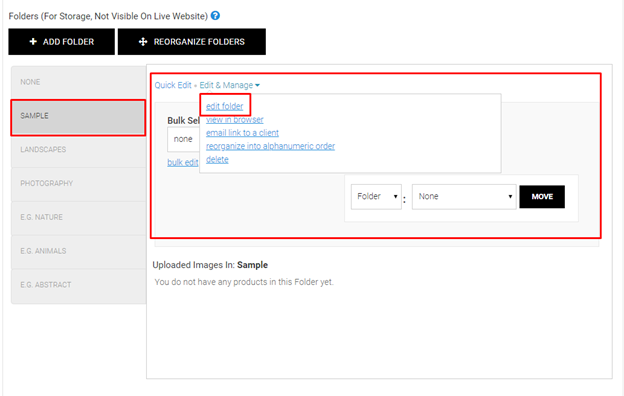Open the Bulk Select none dropdown
This screenshot has height=396, width=624.
point(183,139)
